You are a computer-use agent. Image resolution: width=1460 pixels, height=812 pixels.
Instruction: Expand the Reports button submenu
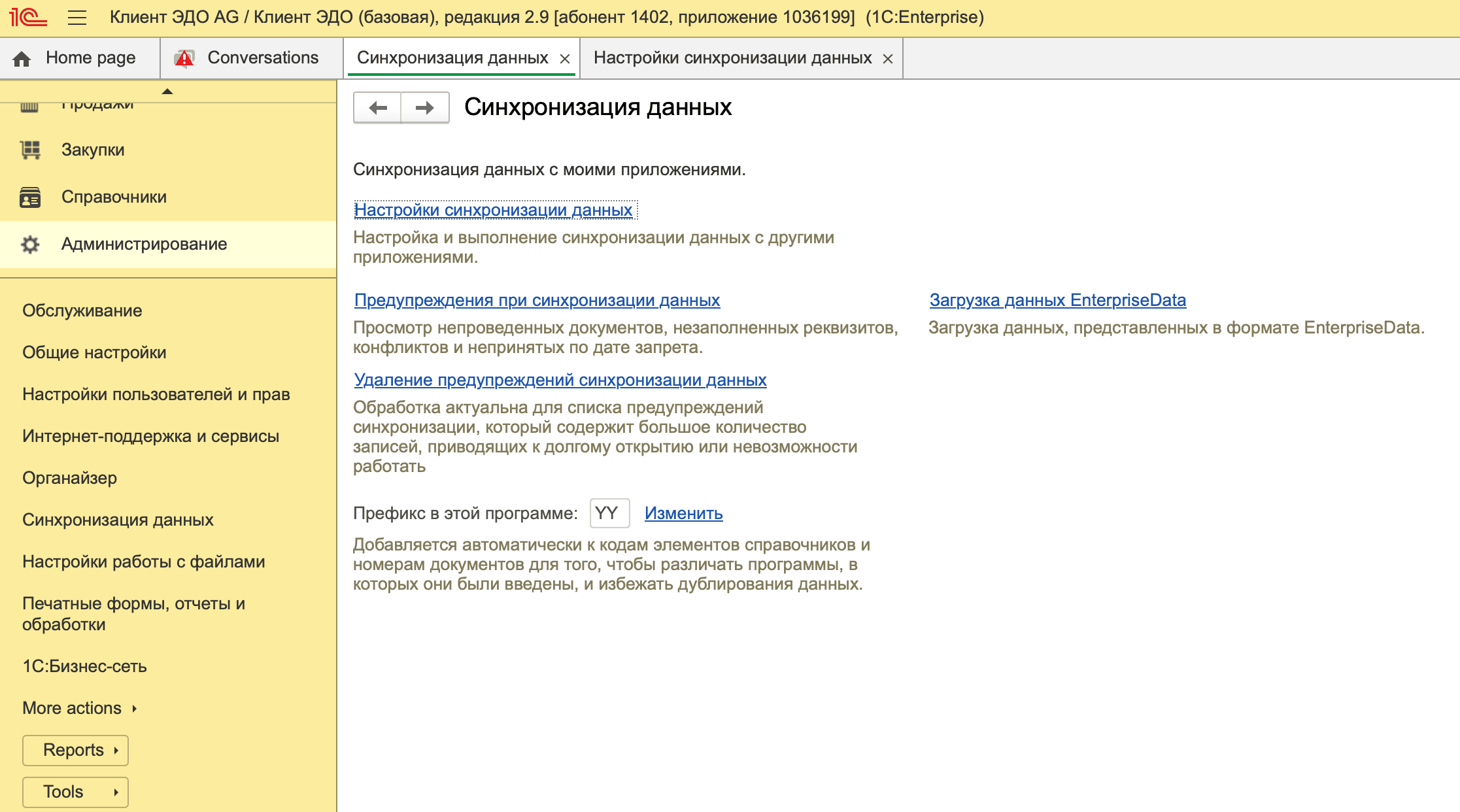point(75,750)
